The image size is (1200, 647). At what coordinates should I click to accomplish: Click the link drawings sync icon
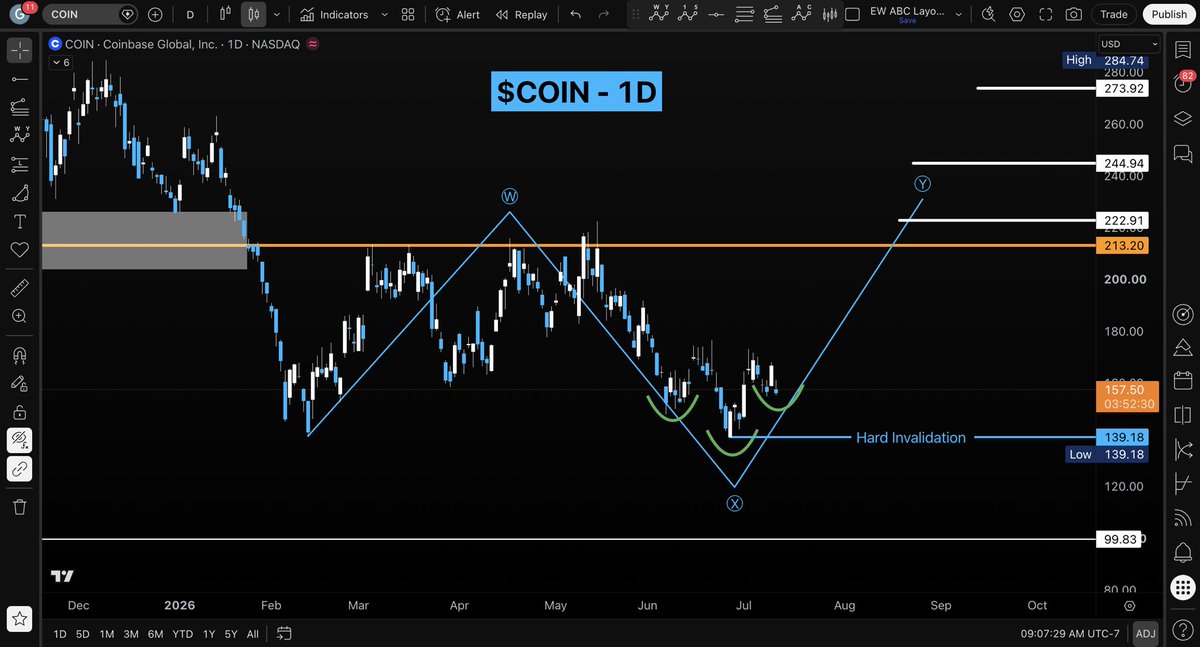20,469
